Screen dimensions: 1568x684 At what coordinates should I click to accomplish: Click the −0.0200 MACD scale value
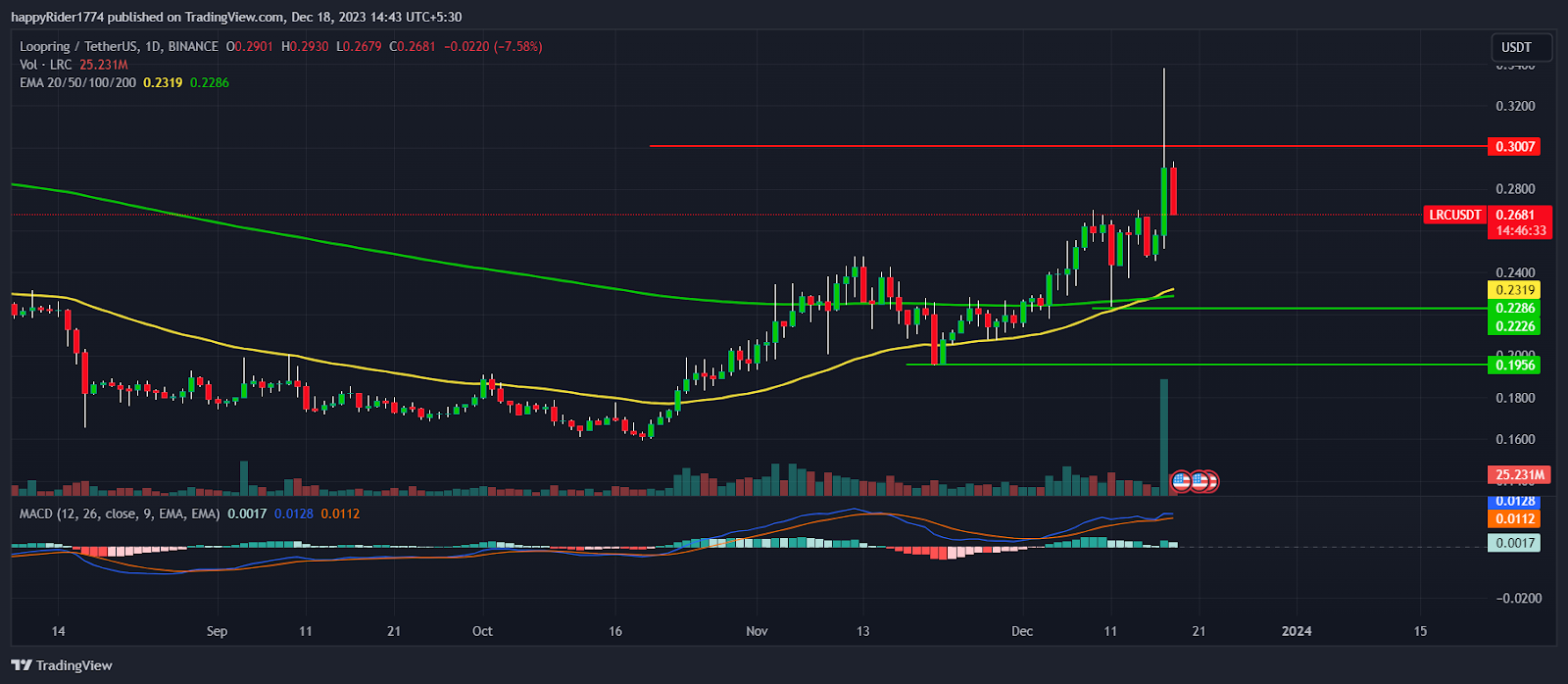pos(1518,598)
